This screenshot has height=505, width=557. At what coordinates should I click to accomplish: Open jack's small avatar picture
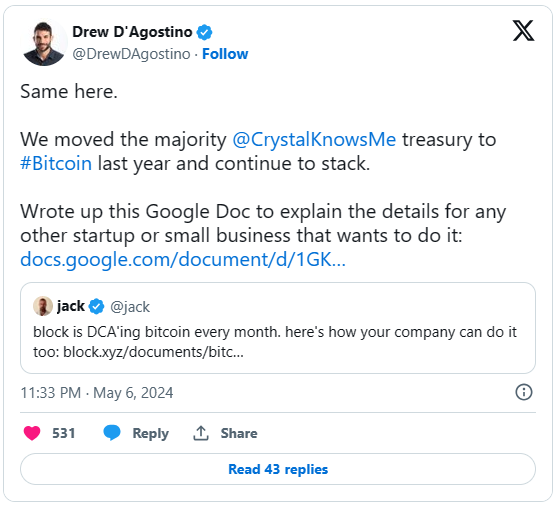[x=43, y=306]
